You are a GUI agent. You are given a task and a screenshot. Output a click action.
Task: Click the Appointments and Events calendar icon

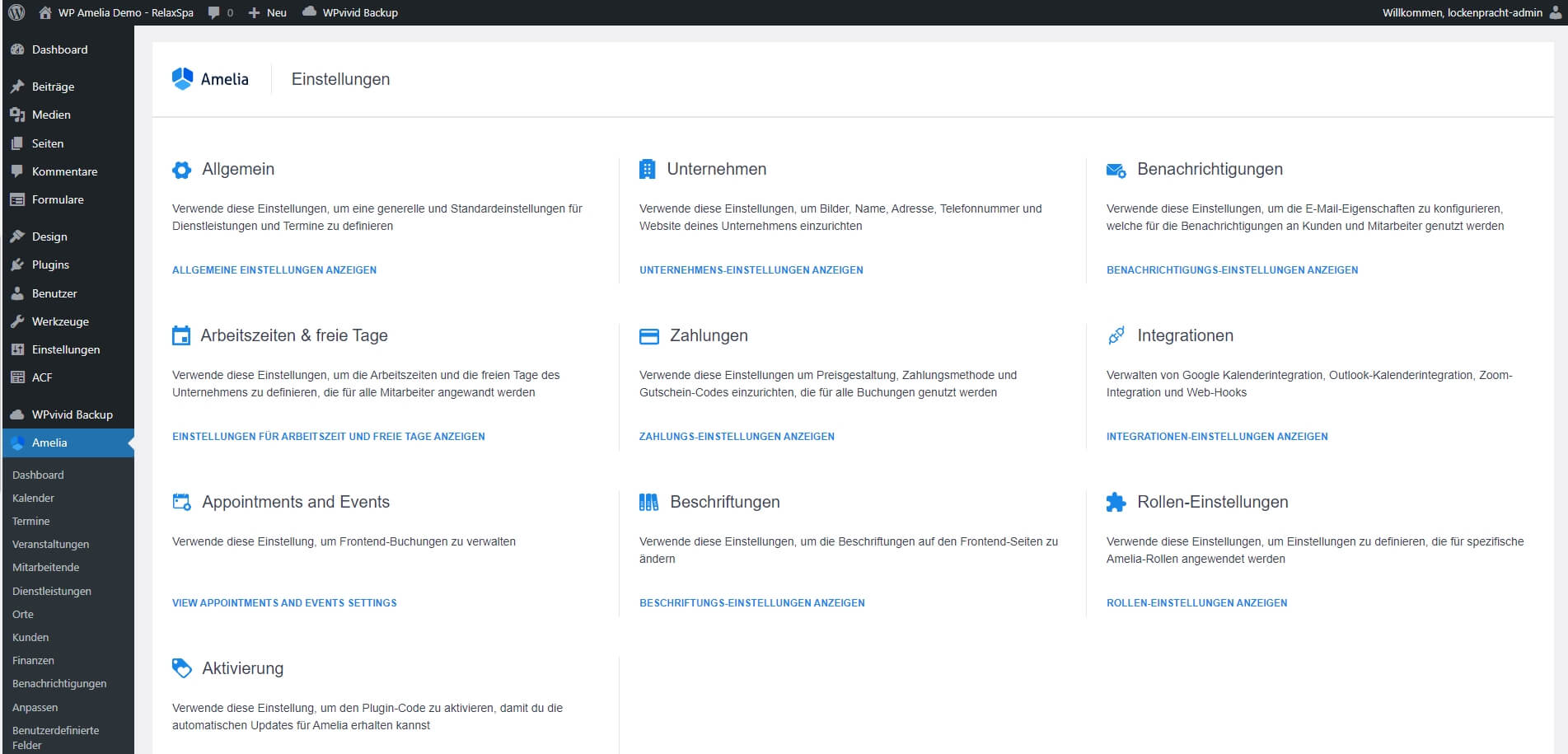(181, 502)
